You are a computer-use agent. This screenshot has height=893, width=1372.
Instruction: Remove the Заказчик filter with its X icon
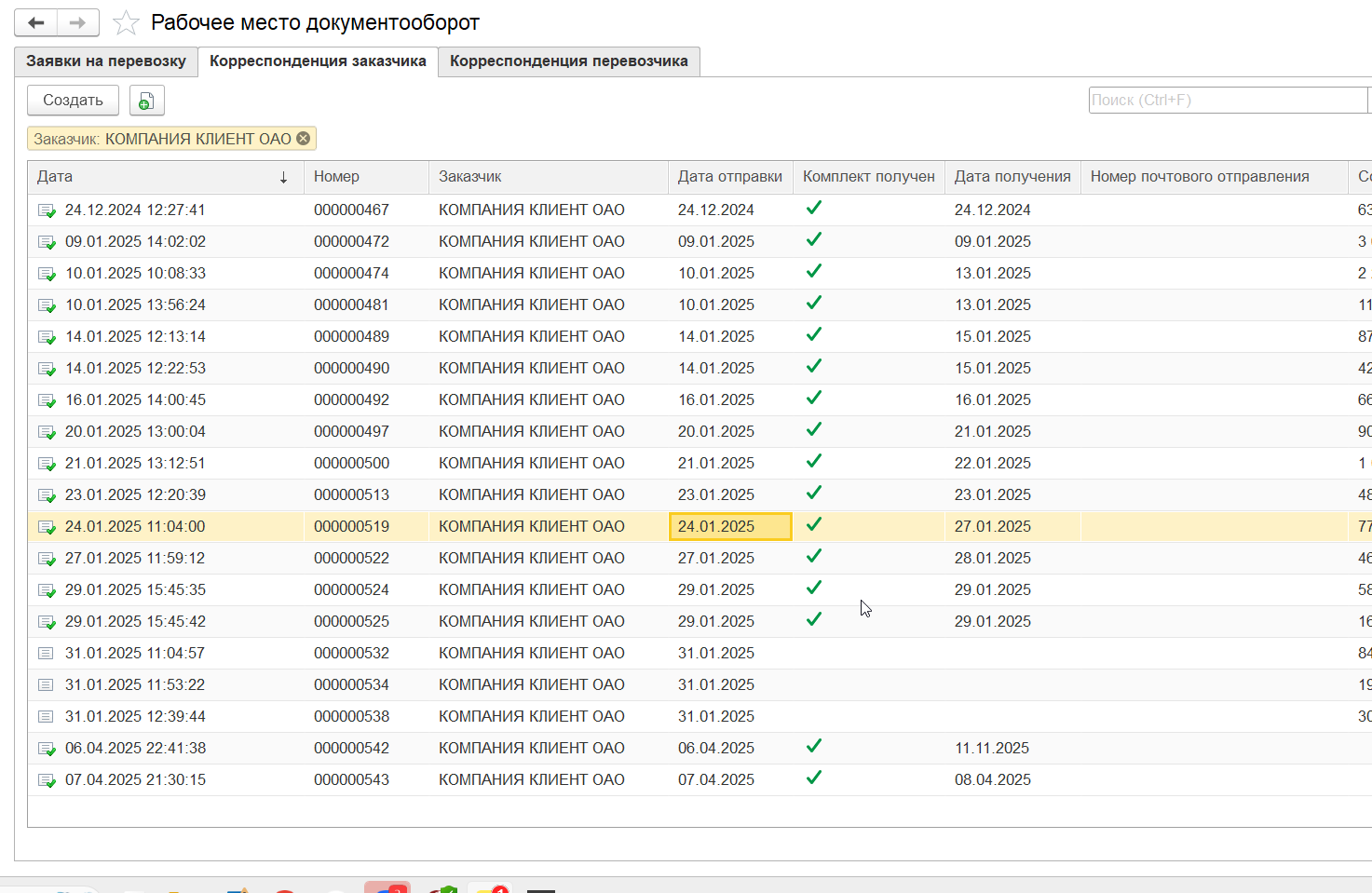[x=303, y=139]
